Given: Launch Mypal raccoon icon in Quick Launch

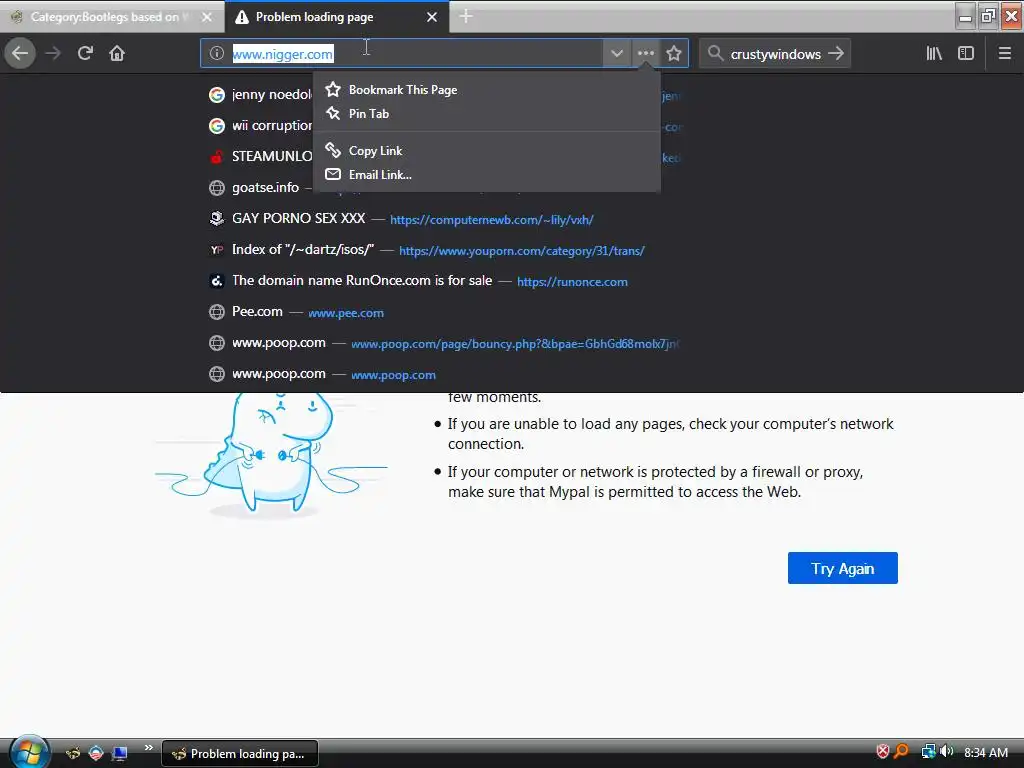Looking at the screenshot, I should [72, 753].
